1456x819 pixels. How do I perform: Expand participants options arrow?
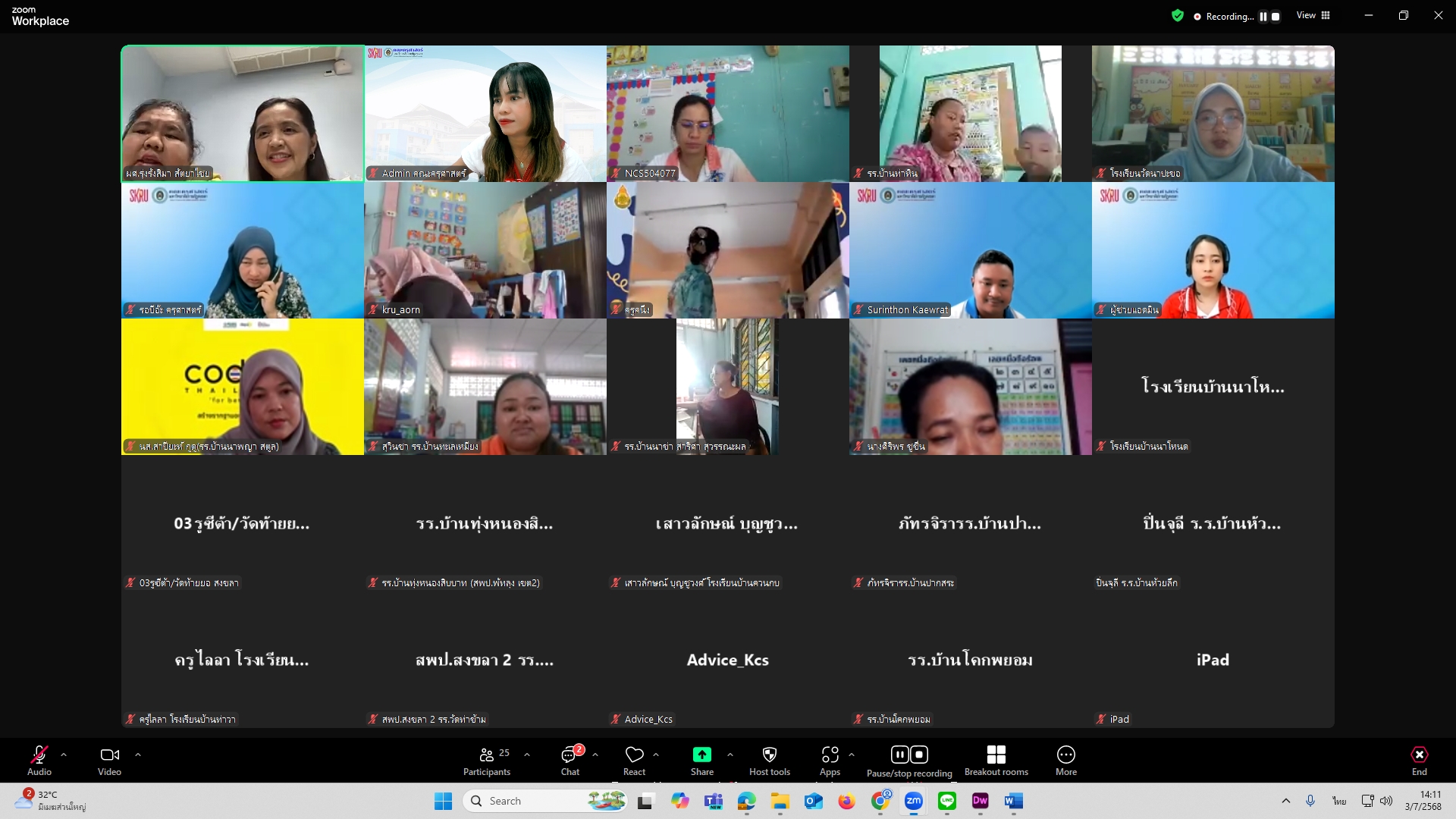pyautogui.click(x=527, y=755)
